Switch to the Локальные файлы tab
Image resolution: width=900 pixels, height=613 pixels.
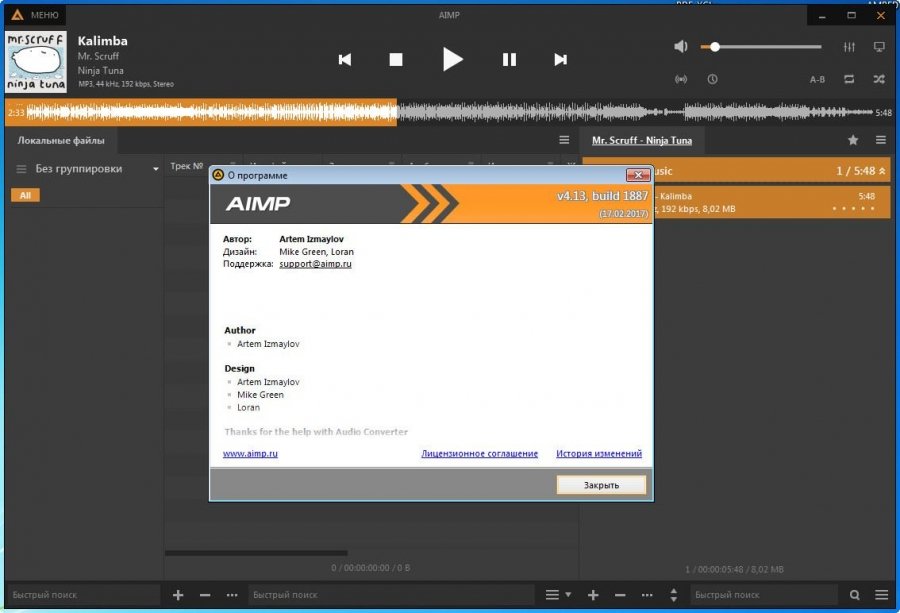(61, 140)
